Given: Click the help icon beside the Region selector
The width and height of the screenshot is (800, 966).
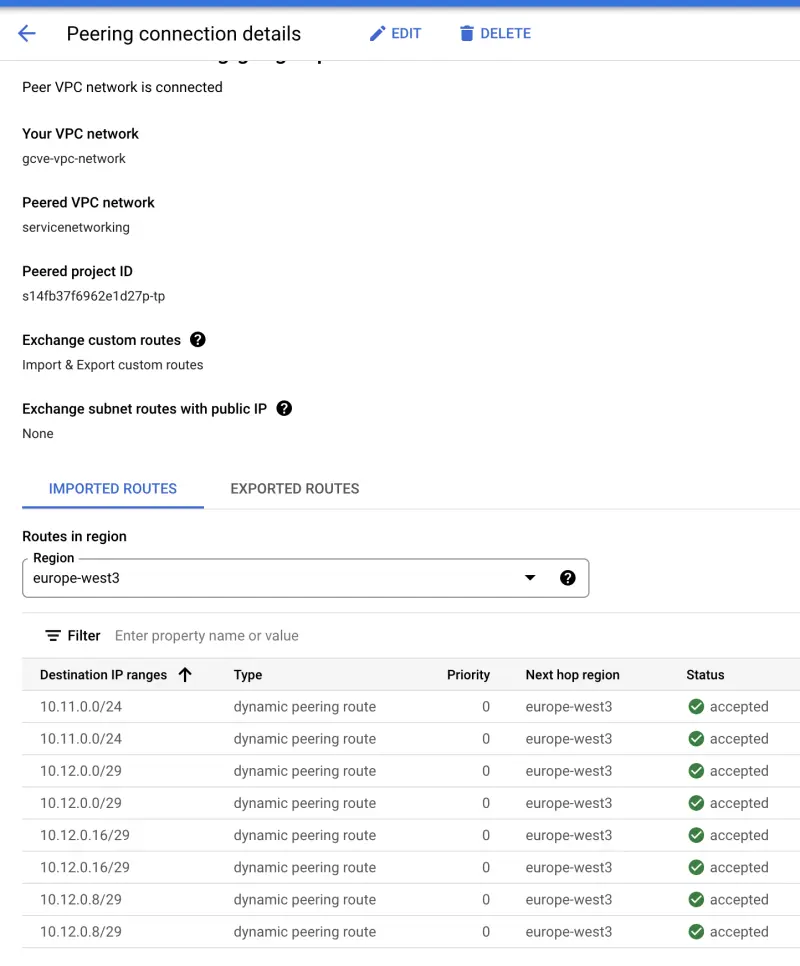Looking at the screenshot, I should pyautogui.click(x=568, y=578).
